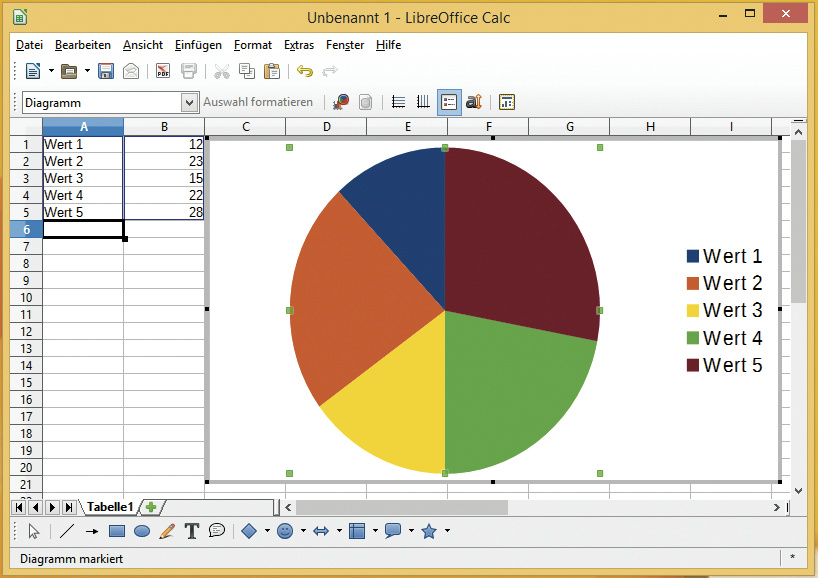The height and width of the screenshot is (578, 818).
Task: Click the Wert 3 yellow legend swatch
Action: (x=693, y=310)
